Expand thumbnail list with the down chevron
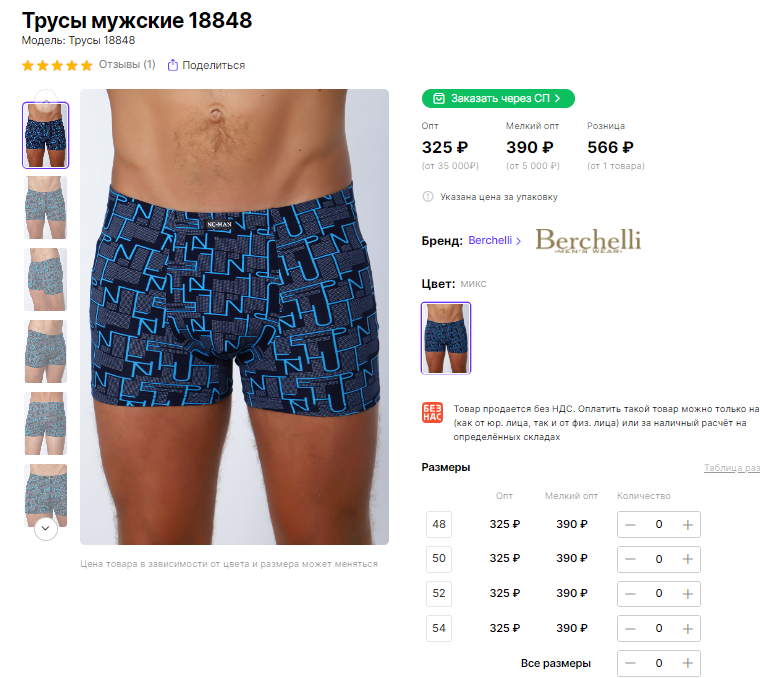 pyautogui.click(x=46, y=528)
